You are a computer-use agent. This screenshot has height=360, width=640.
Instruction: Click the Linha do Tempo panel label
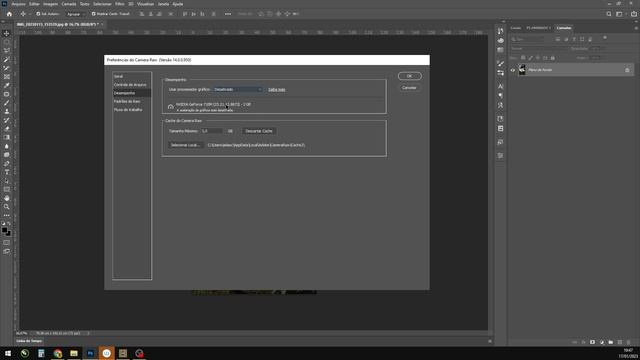click(29, 341)
